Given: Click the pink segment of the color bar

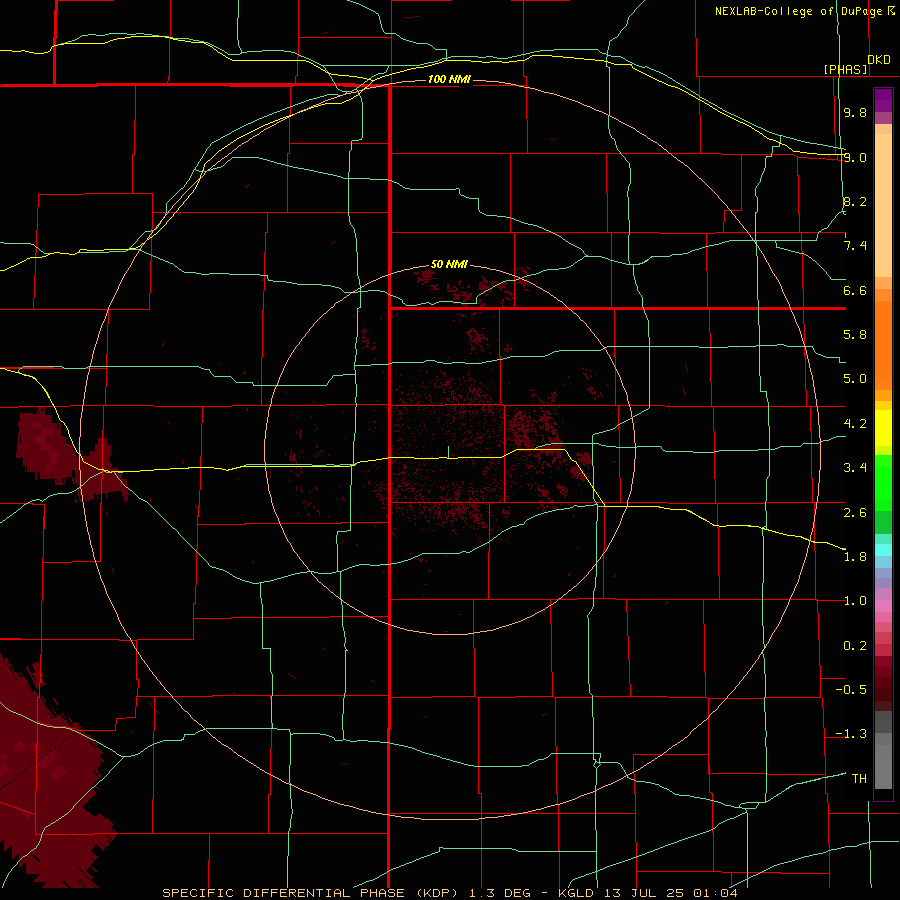Looking at the screenshot, I should click(883, 606).
